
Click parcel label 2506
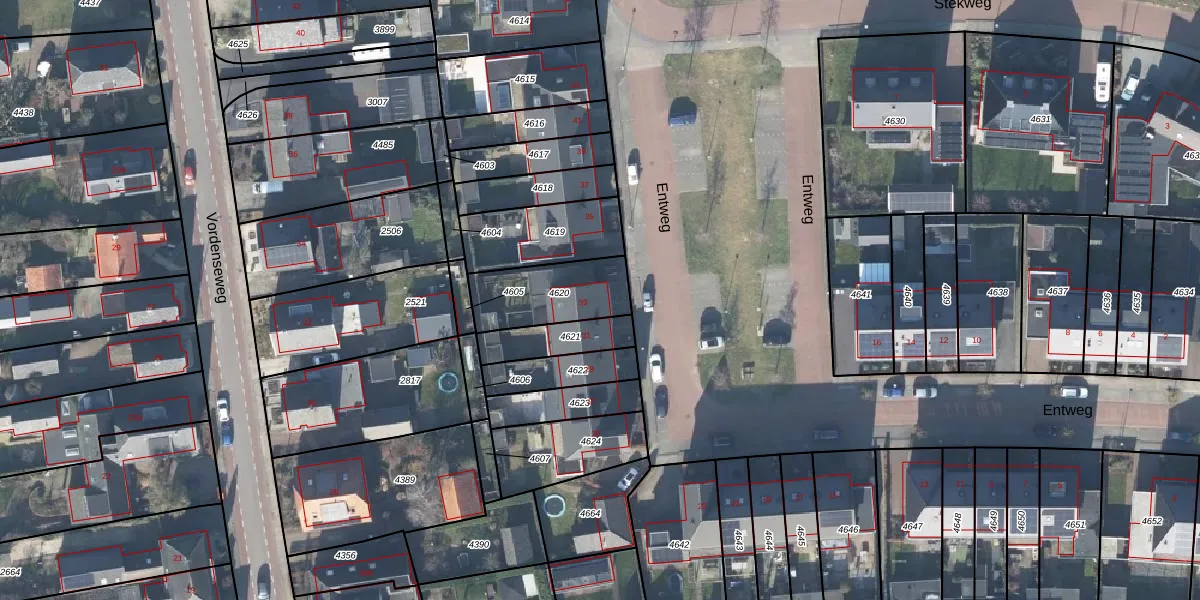(x=391, y=231)
